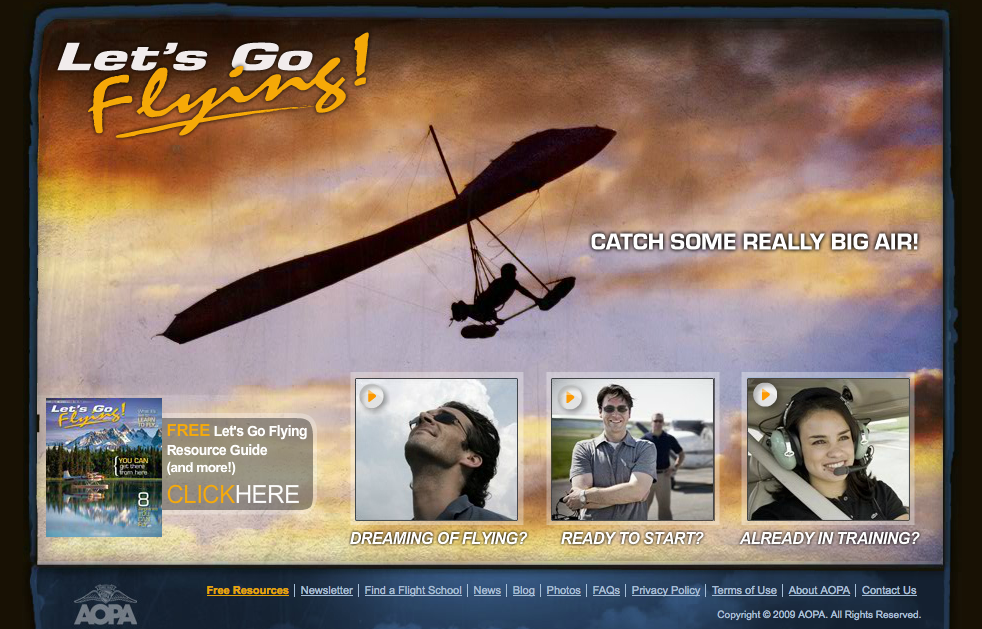
Task: Click the magazine cover thumbnail
Action: click(x=104, y=467)
